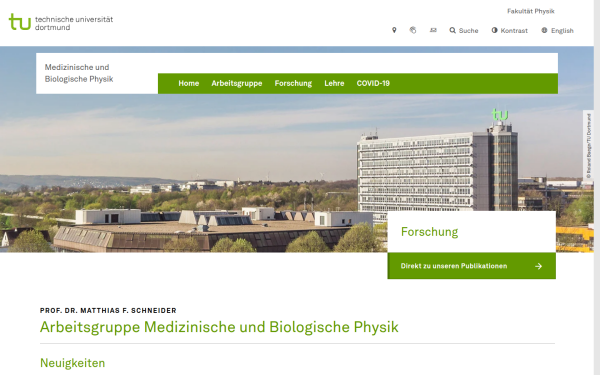The height and width of the screenshot is (375, 600).
Task: Go to the Home menu item
Action: click(189, 83)
